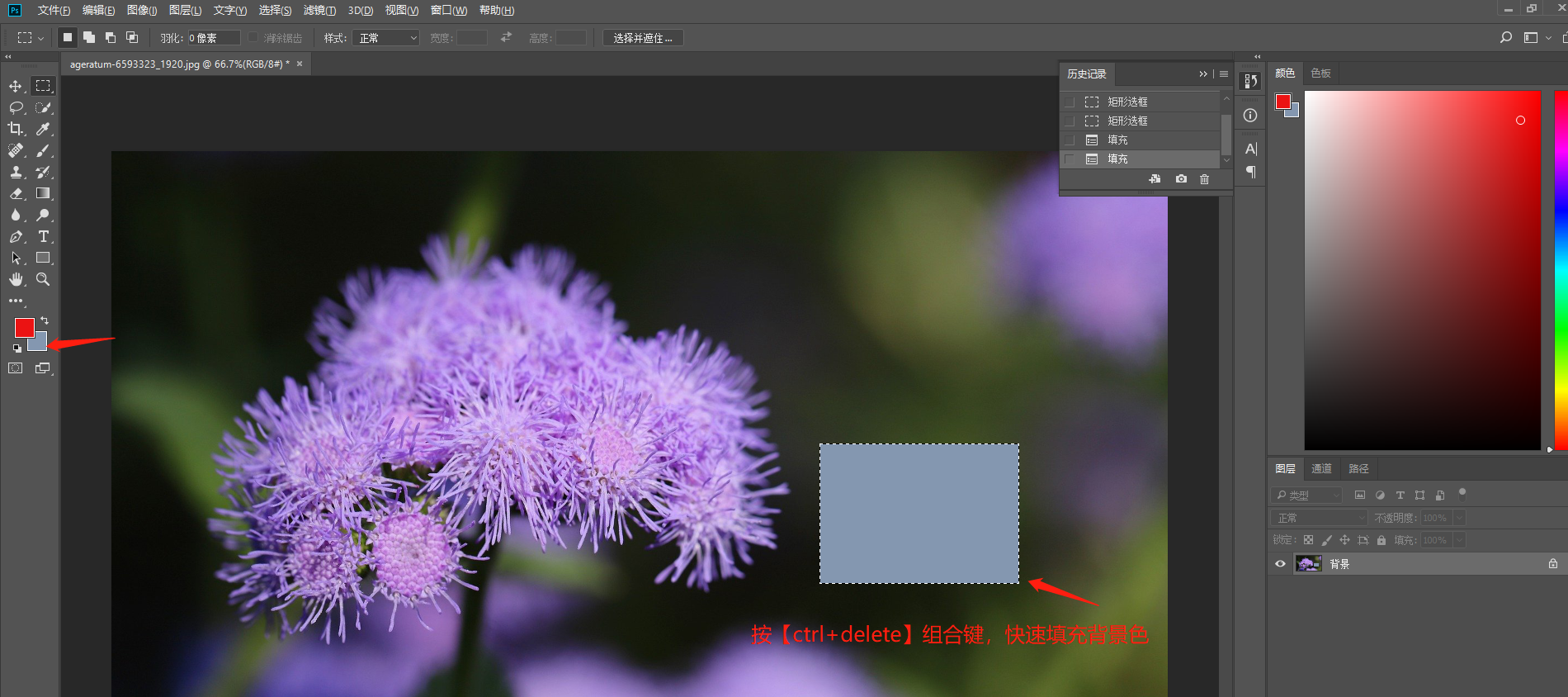Activate the Zoom tool in toolbox
The image size is (1568, 697).
[x=43, y=279]
